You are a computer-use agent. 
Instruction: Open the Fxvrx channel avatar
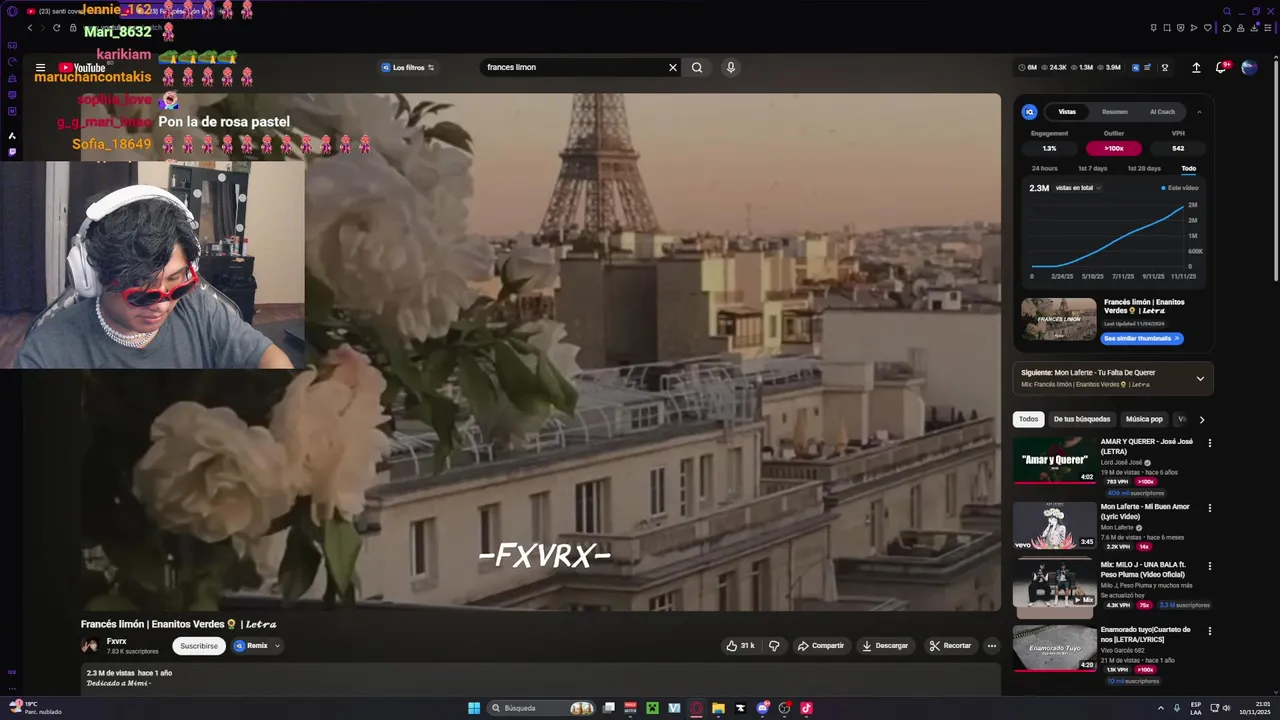[x=90, y=646]
